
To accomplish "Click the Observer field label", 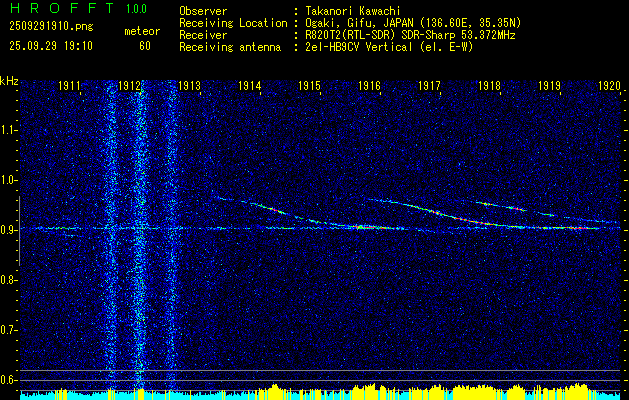I will click(x=203, y=11).
